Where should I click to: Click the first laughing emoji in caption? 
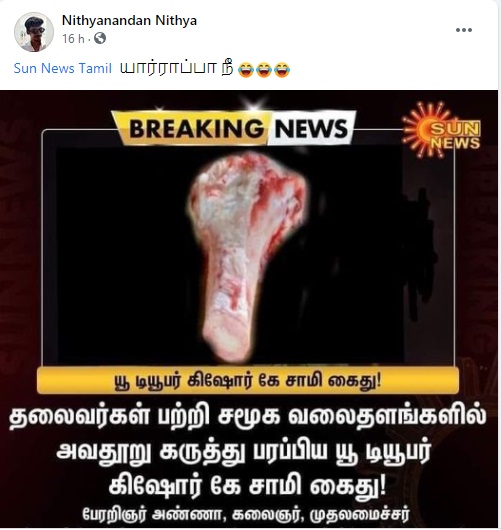[246, 70]
